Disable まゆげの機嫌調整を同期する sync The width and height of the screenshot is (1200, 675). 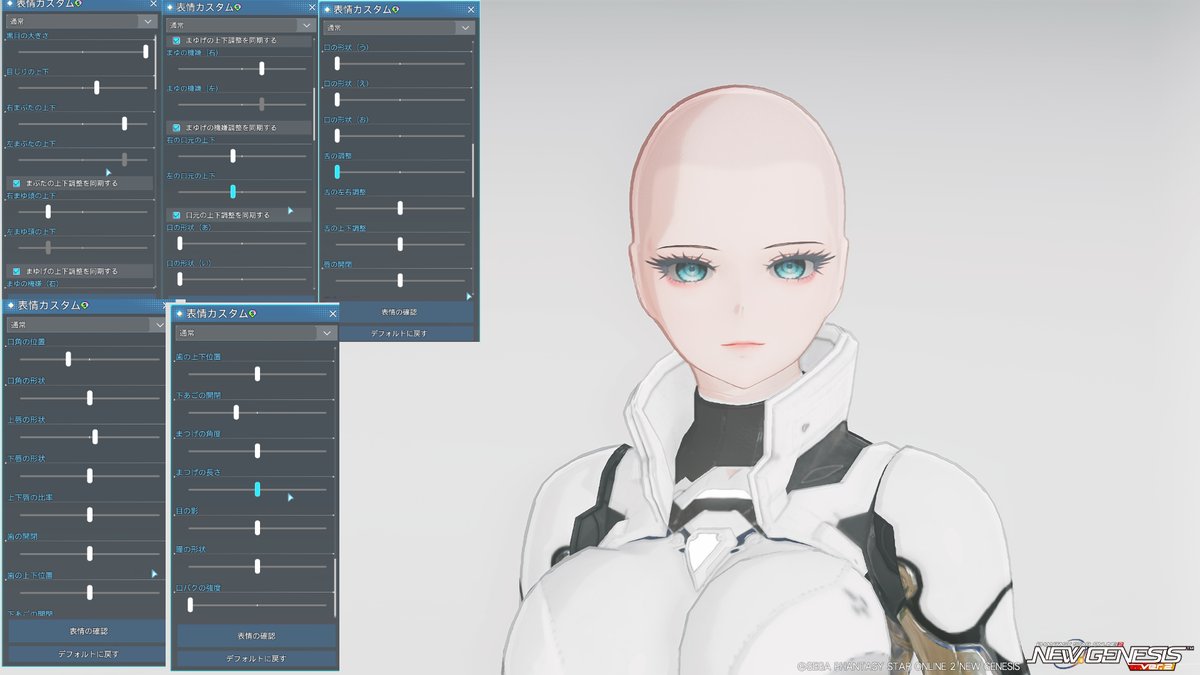click(174, 127)
